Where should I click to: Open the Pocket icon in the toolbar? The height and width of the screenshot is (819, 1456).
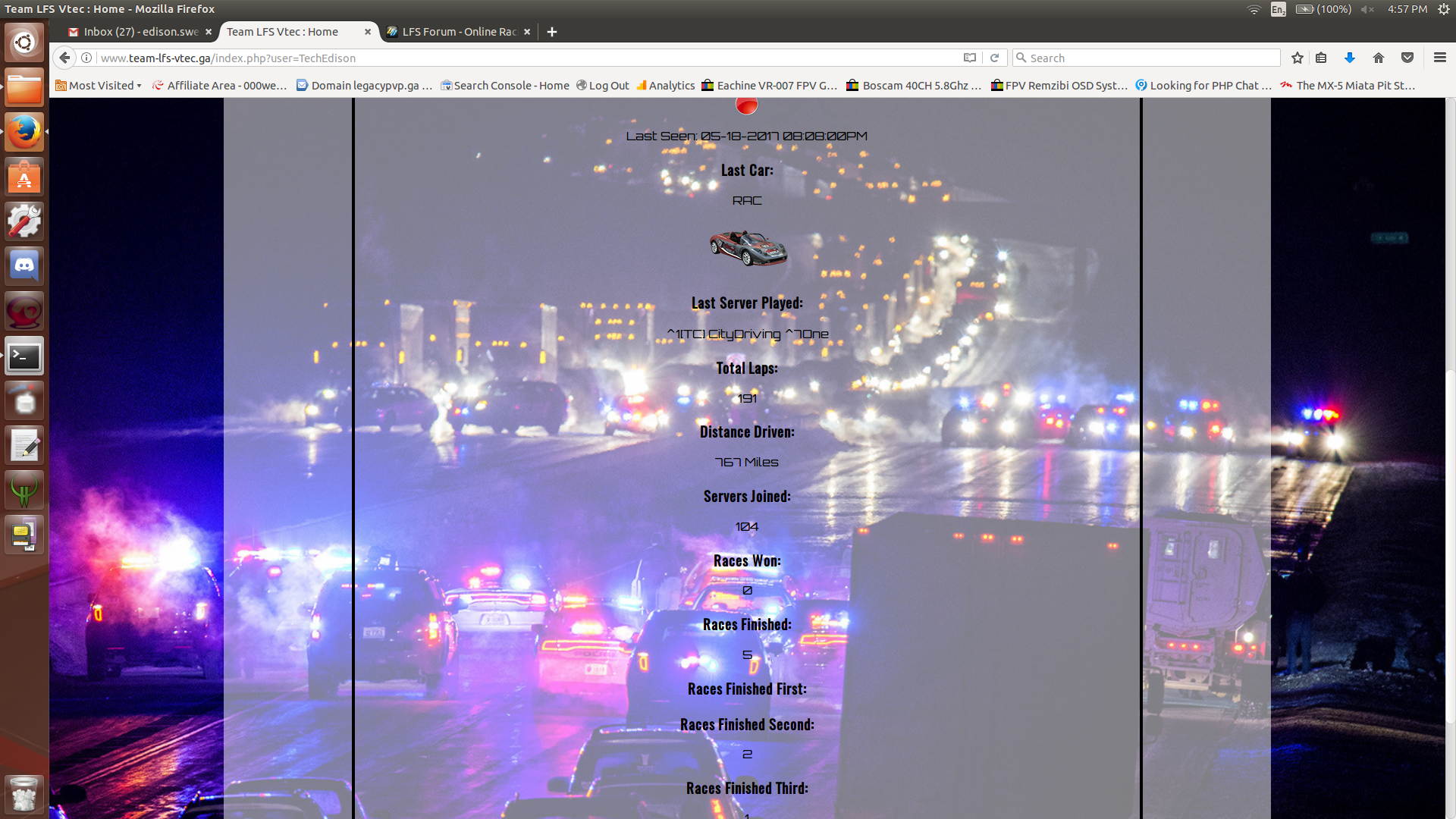click(1407, 58)
